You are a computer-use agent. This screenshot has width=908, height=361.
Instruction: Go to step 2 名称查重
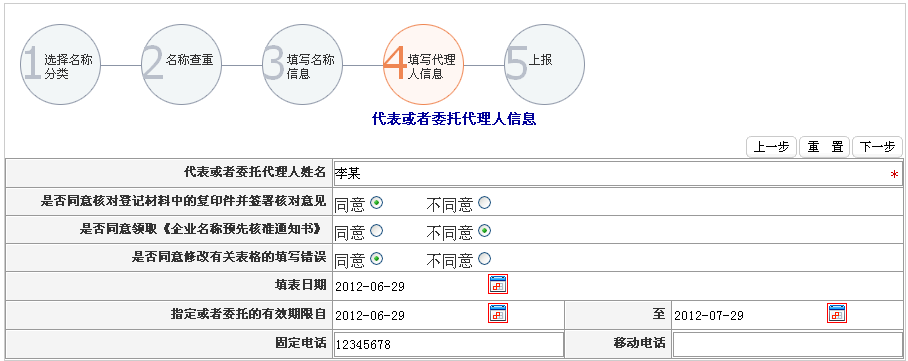[x=181, y=64]
